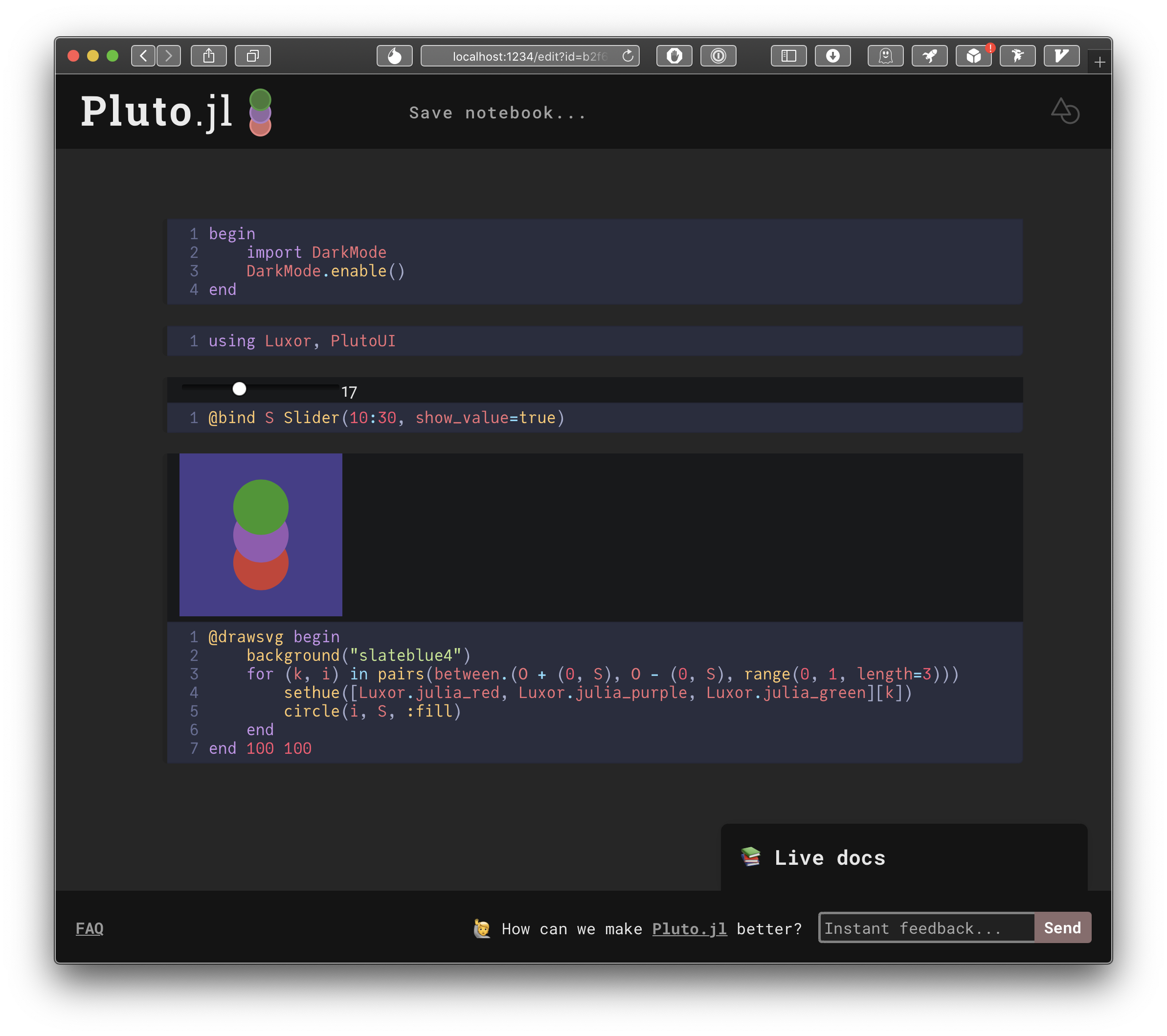Click the Vimari V extension icon

(x=1061, y=56)
